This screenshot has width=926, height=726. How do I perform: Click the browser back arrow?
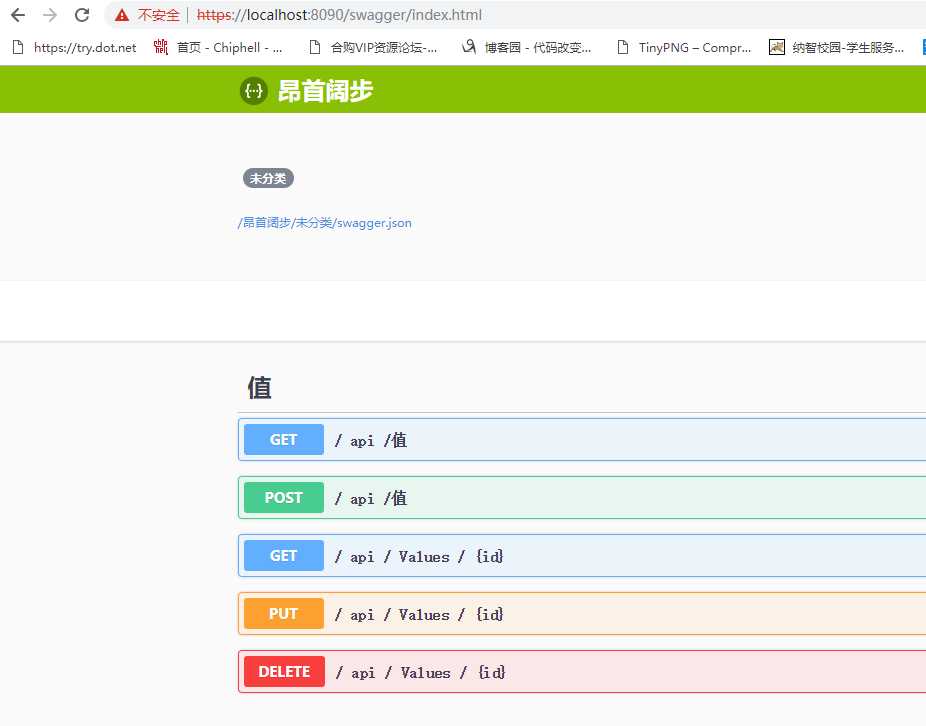[x=18, y=15]
